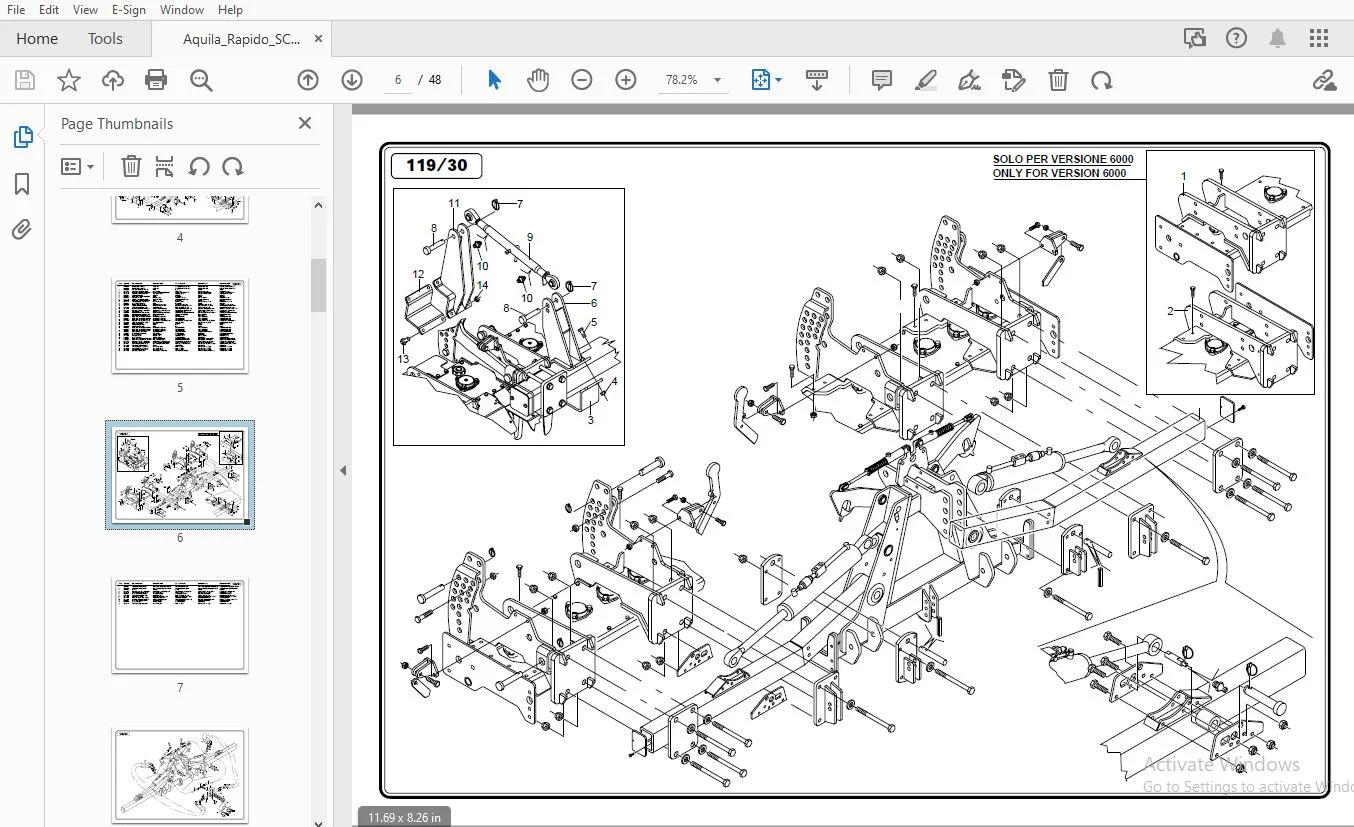Select the highlighted page 6 thumbnail
Image resolution: width=1354 pixels, height=827 pixels.
click(x=180, y=475)
